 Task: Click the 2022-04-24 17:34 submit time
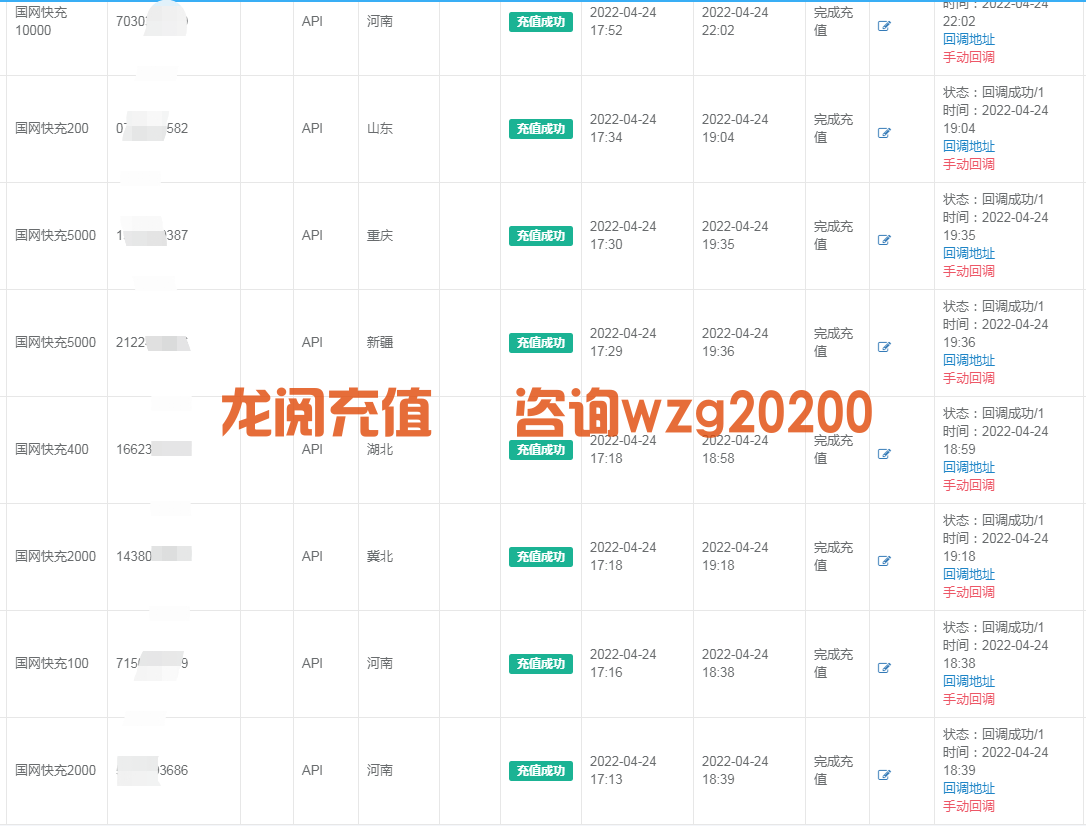pyautogui.click(x=623, y=128)
